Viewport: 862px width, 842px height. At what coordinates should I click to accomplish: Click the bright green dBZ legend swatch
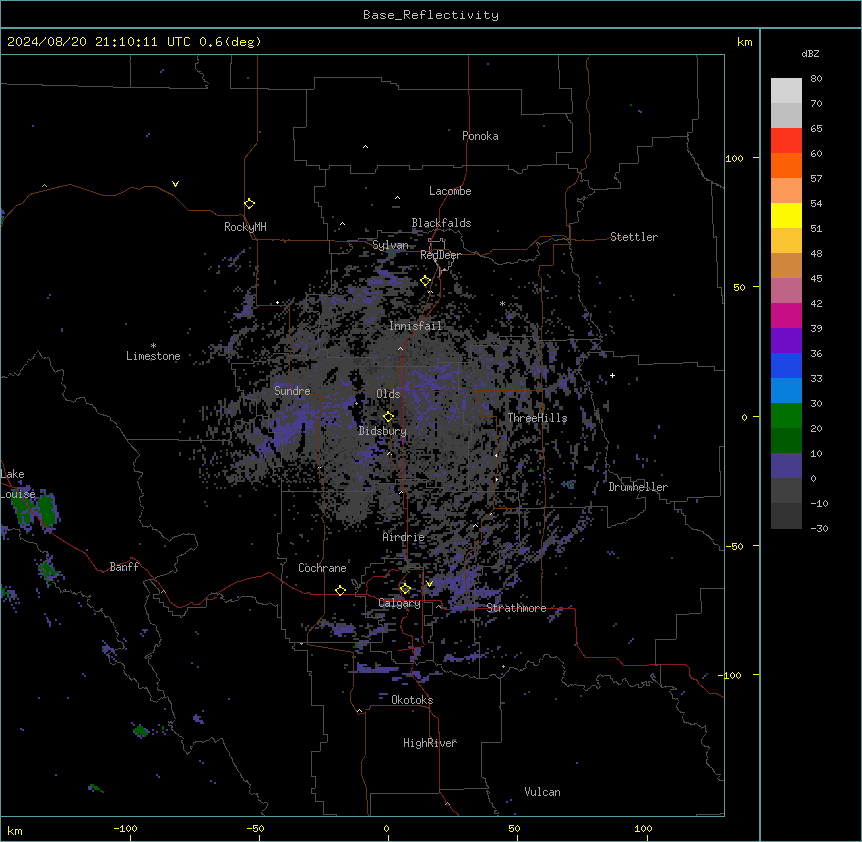click(x=786, y=416)
